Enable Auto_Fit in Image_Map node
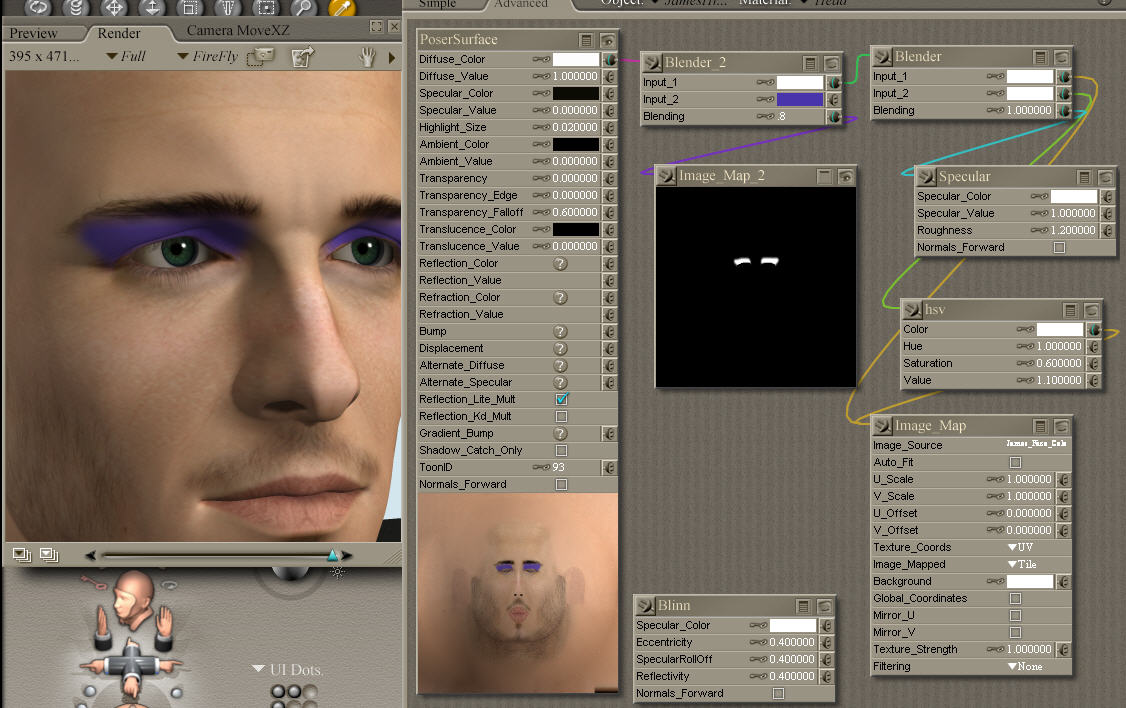The width and height of the screenshot is (1126, 708). coord(1015,462)
